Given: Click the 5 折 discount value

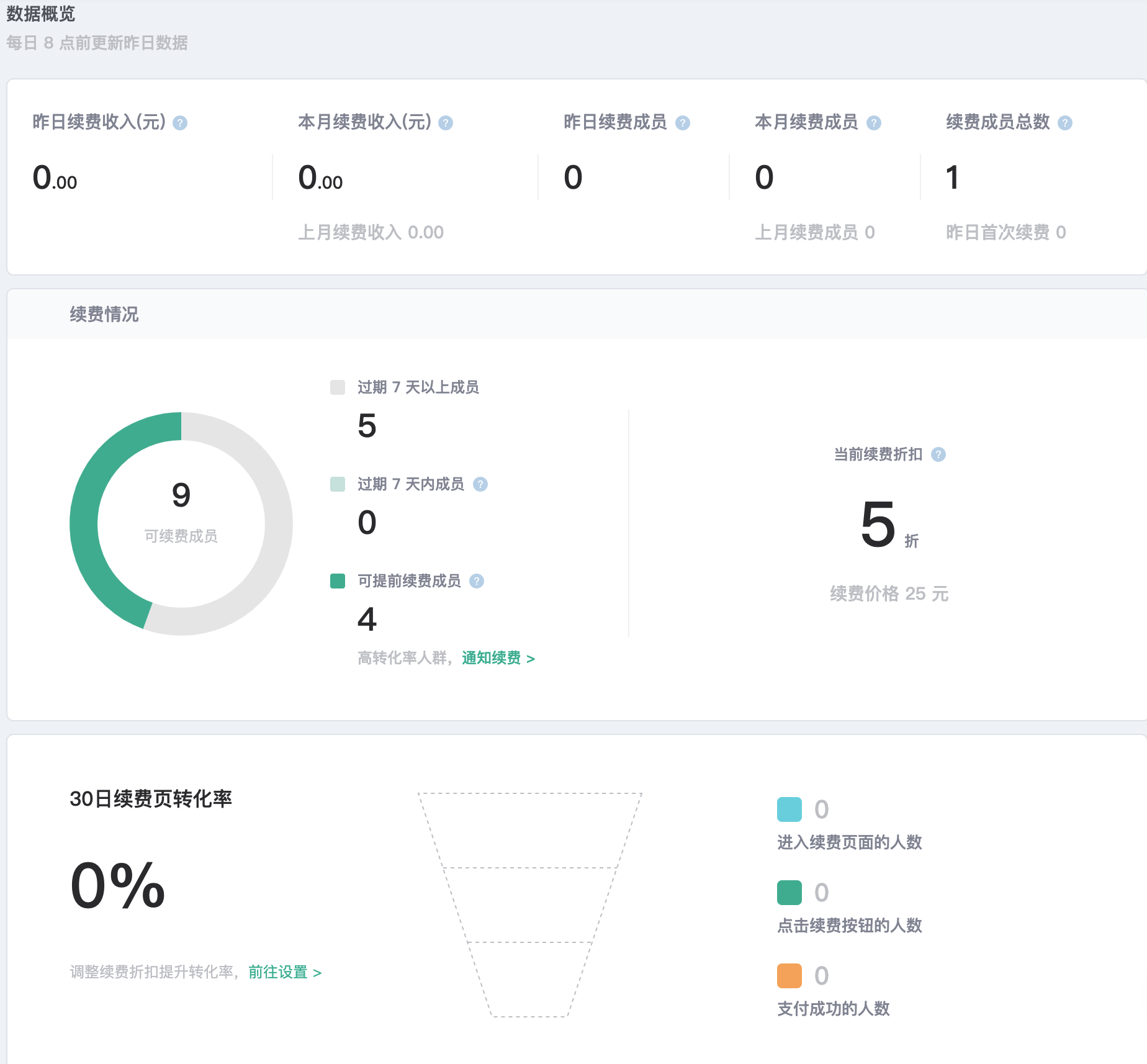Looking at the screenshot, I should point(889,525).
